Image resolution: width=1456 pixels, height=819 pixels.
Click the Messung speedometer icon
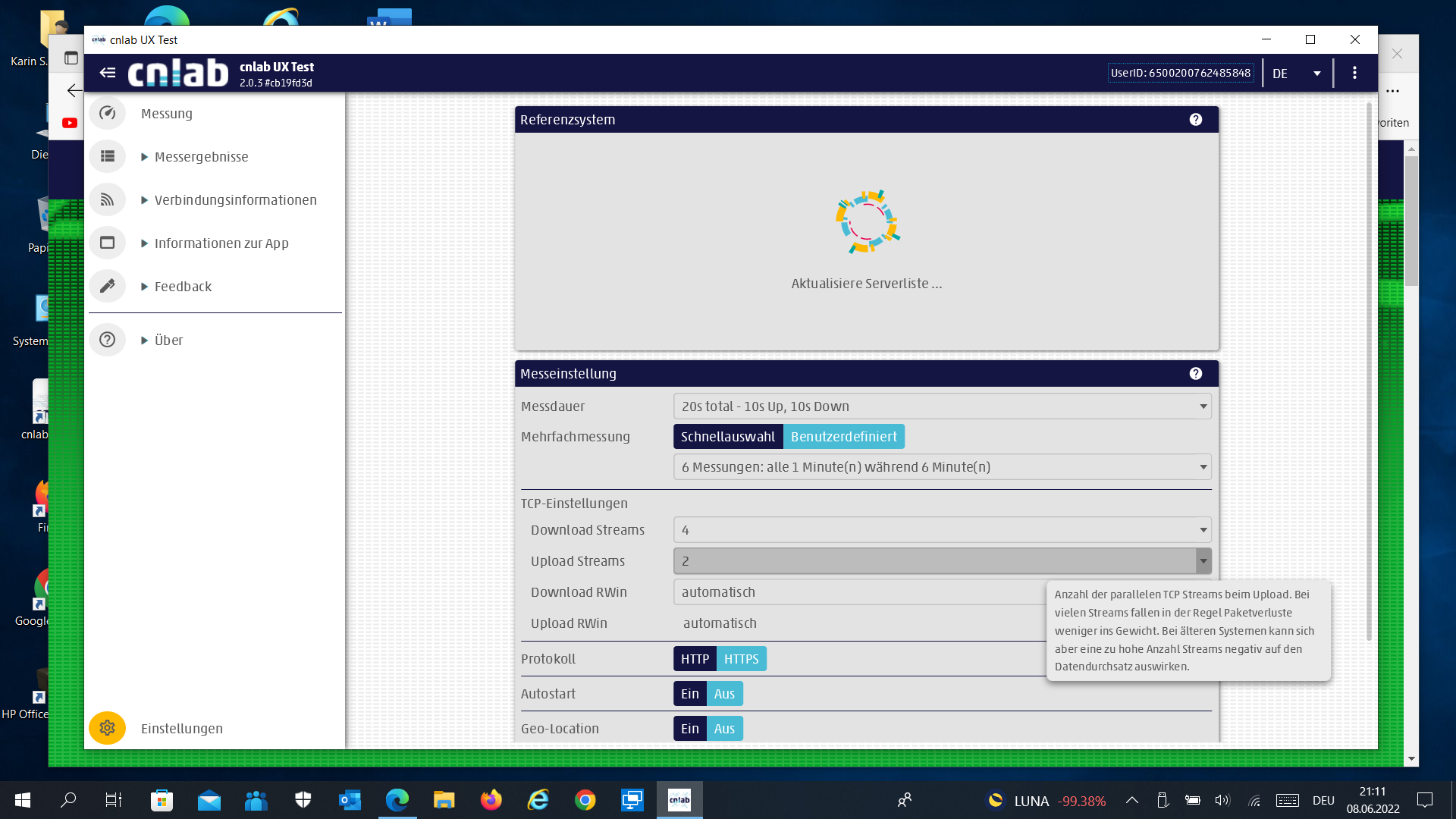click(x=107, y=113)
